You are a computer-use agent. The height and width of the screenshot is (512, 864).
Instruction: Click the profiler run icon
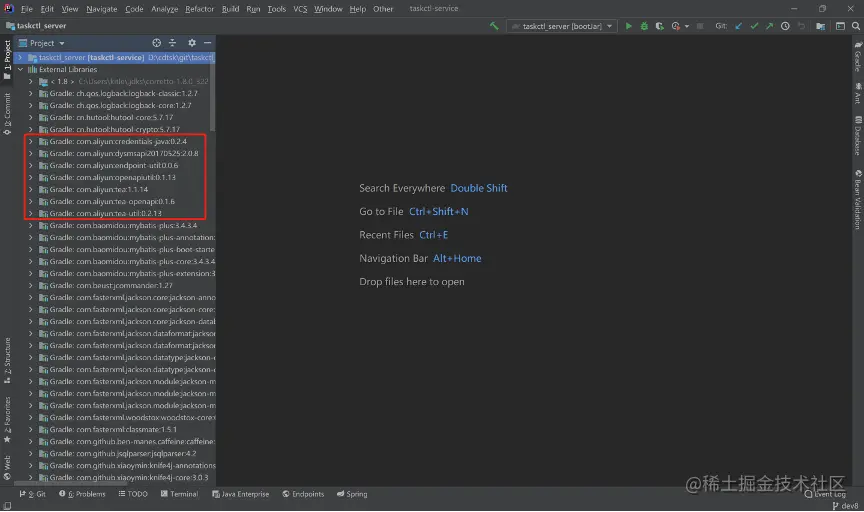[x=676, y=26]
